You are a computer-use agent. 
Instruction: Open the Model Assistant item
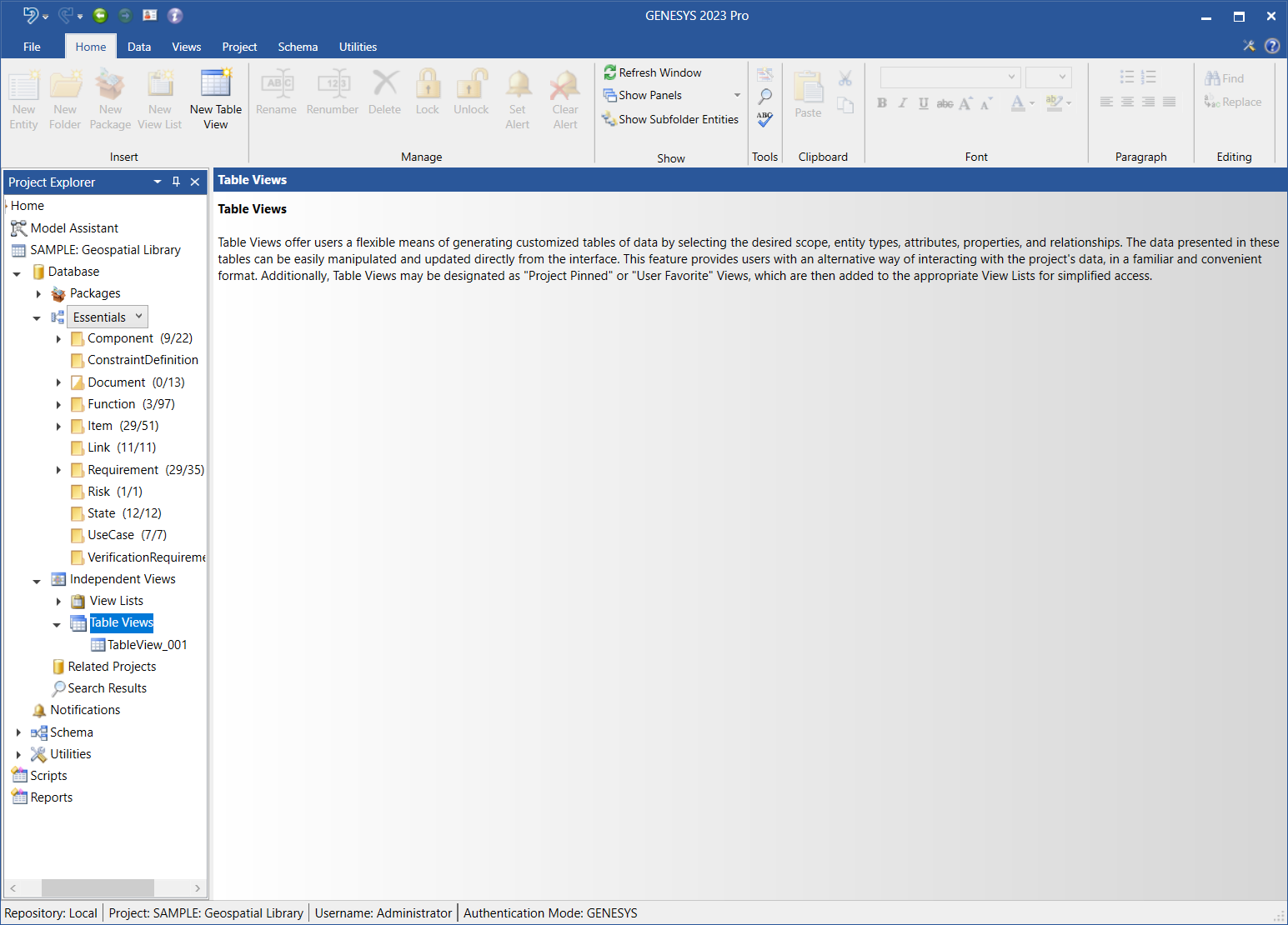click(x=74, y=228)
